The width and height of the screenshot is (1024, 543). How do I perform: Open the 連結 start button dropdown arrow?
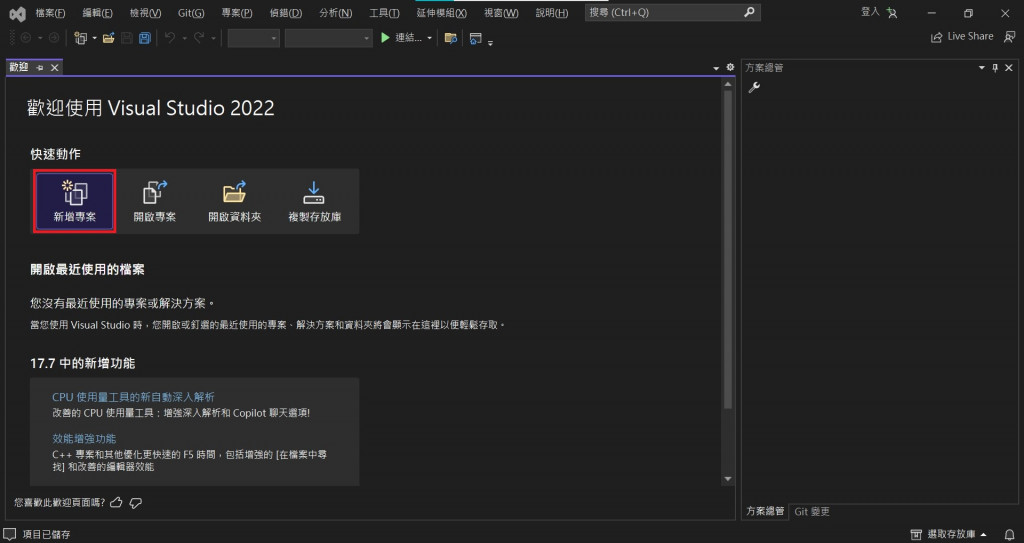click(x=430, y=39)
